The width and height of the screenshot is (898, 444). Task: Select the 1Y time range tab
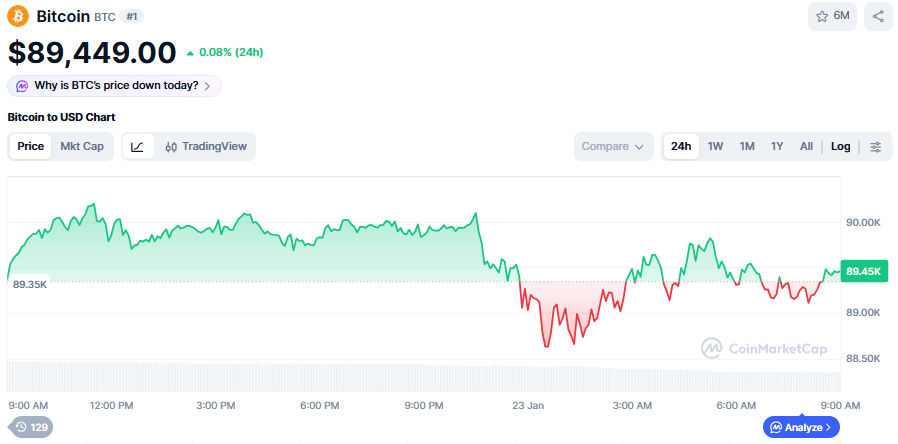[x=777, y=147]
